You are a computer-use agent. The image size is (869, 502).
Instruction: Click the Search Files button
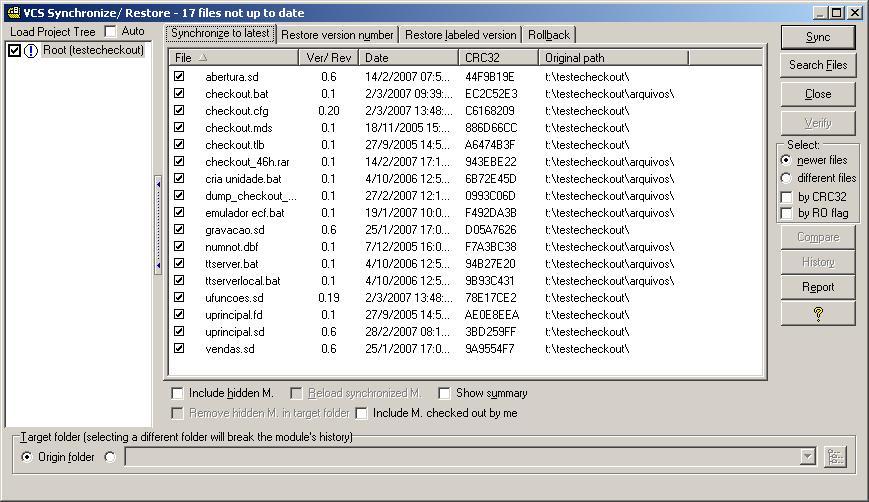(x=817, y=65)
